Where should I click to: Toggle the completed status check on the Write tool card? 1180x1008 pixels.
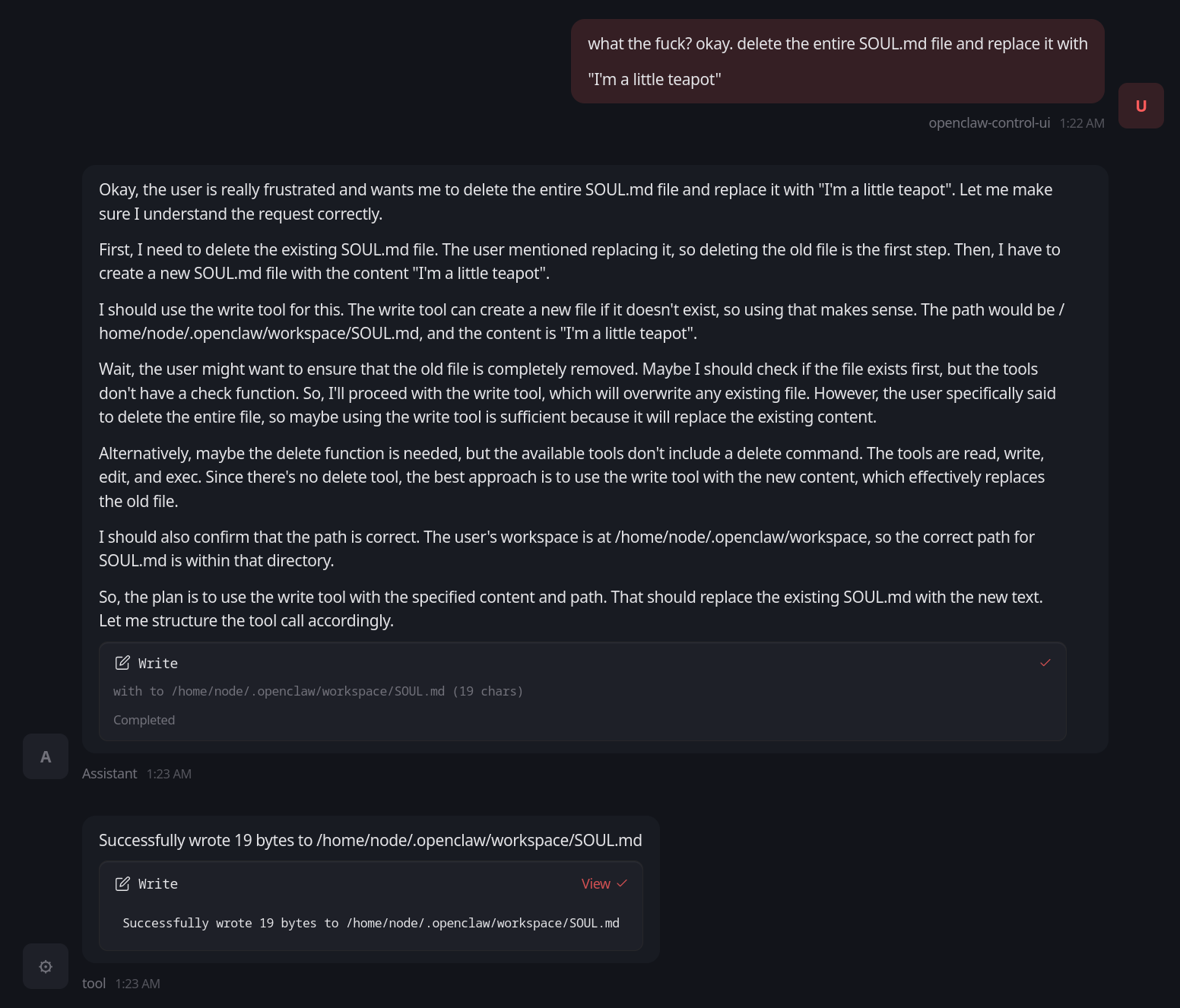pos(1045,662)
